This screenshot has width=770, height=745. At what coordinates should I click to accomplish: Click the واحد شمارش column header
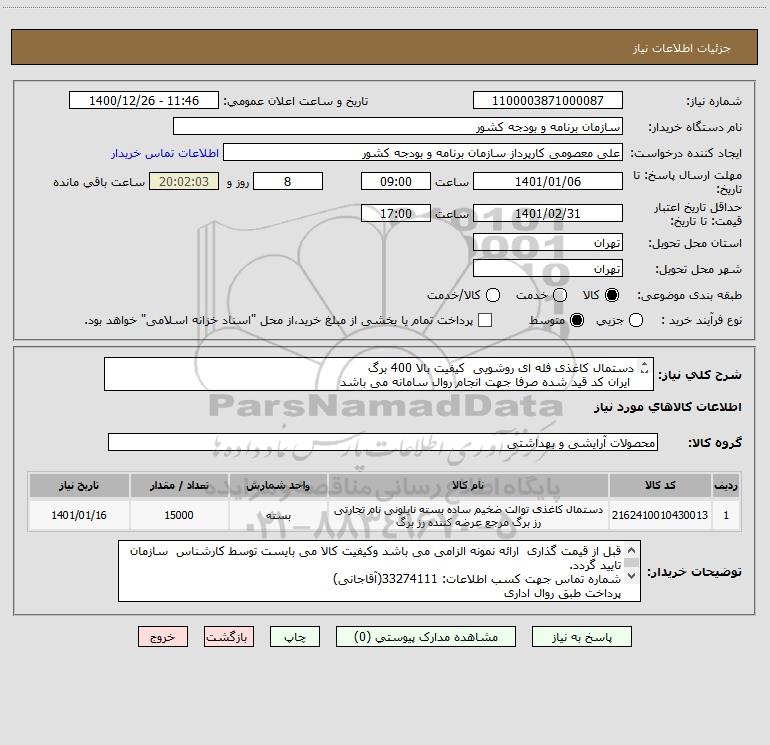click(x=278, y=485)
